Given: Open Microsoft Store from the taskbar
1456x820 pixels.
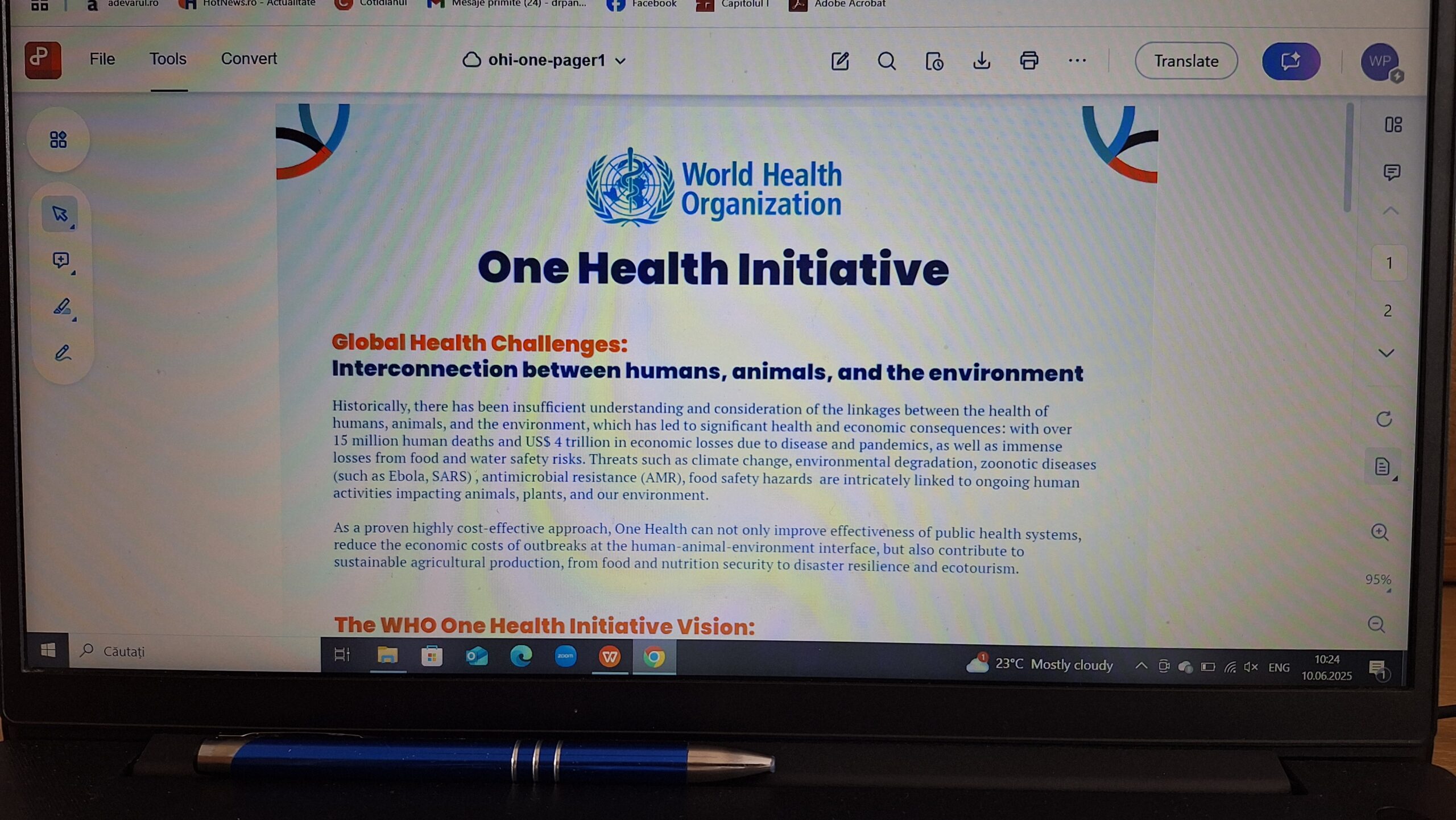Looking at the screenshot, I should [432, 657].
